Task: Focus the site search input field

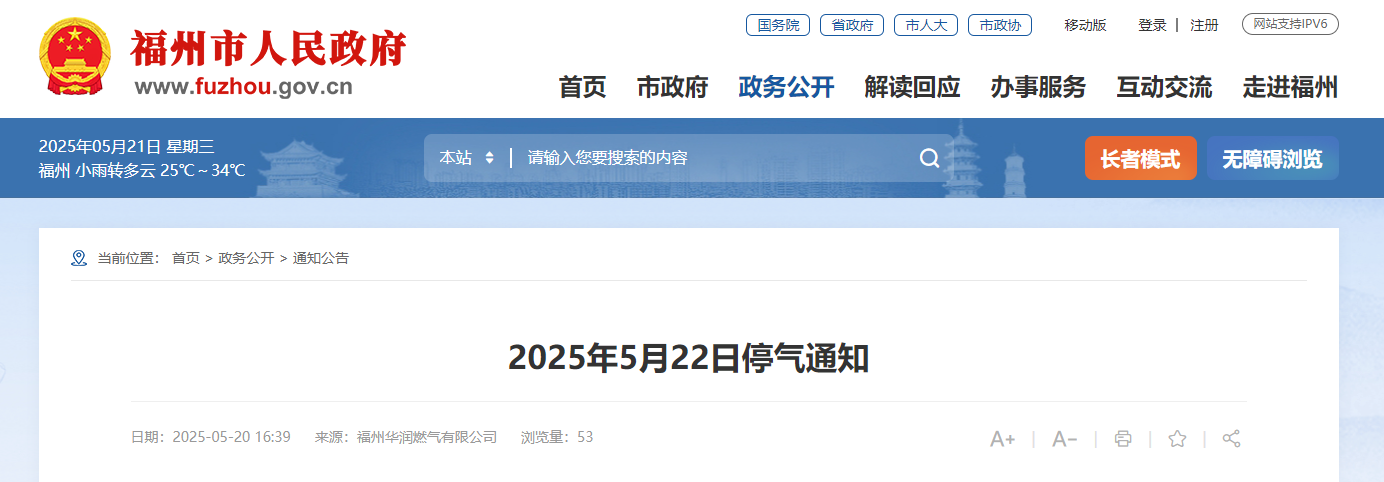Action: point(710,158)
